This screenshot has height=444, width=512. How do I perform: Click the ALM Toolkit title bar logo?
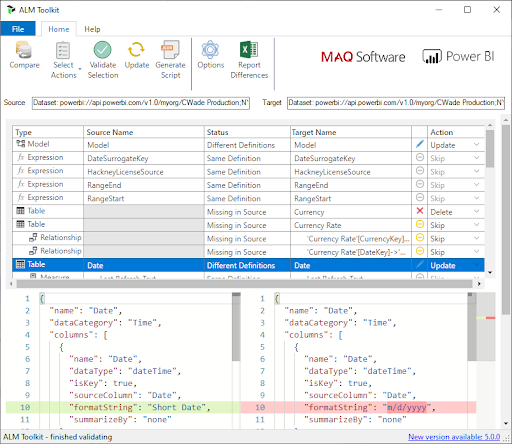pos(11,10)
